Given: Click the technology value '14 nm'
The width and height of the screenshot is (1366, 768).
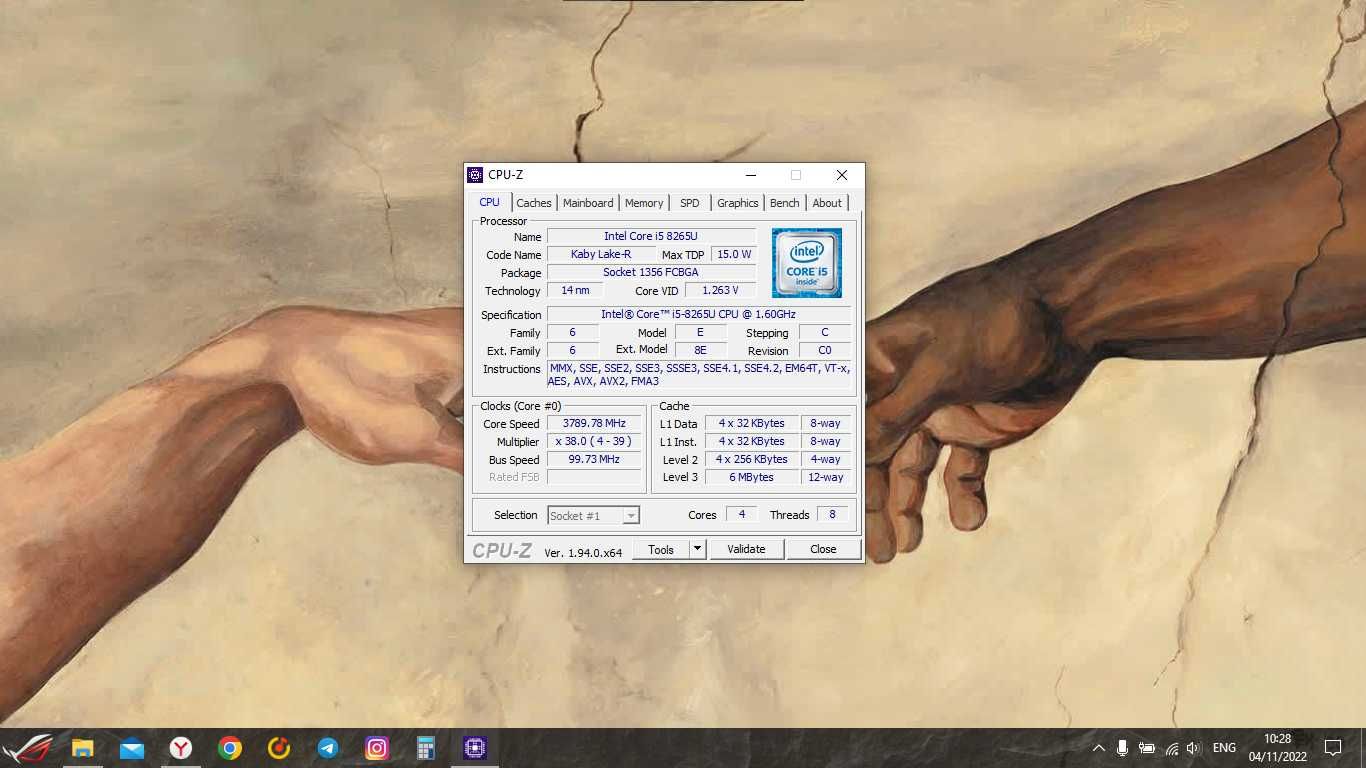Looking at the screenshot, I should 575,290.
